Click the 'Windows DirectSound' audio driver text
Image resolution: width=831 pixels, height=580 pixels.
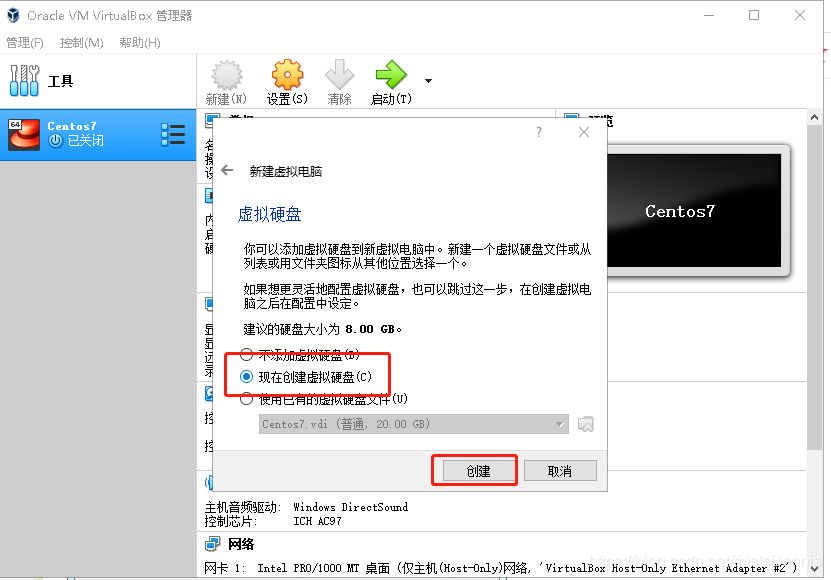(351, 507)
